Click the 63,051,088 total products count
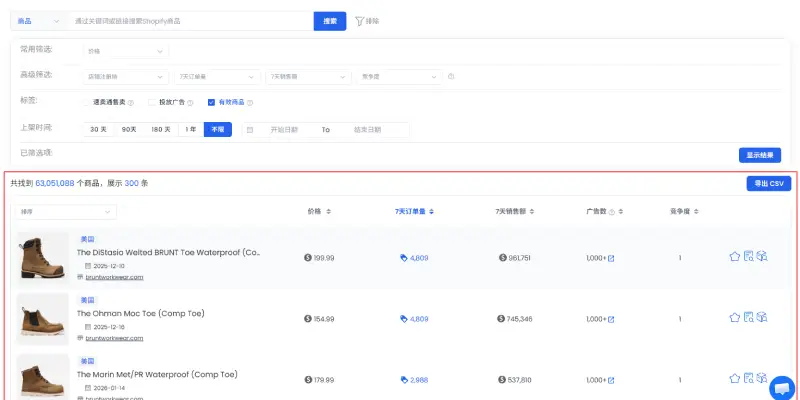The width and height of the screenshot is (800, 400). pyautogui.click(x=55, y=183)
